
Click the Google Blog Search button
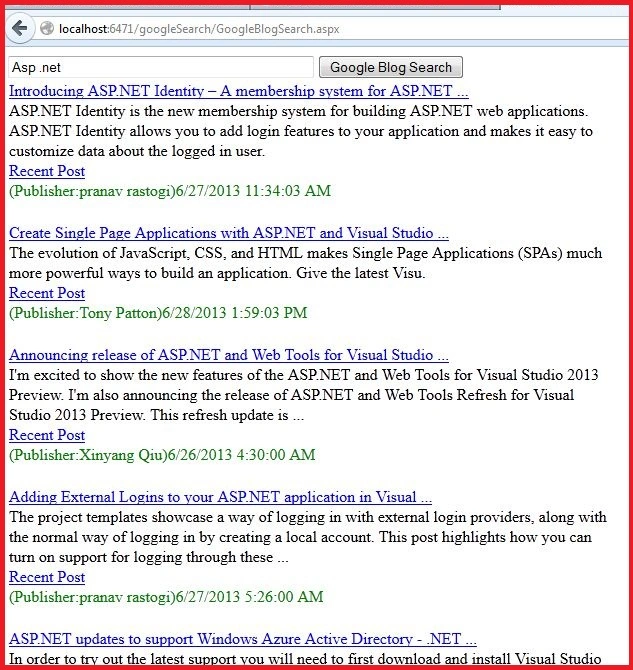coord(391,67)
